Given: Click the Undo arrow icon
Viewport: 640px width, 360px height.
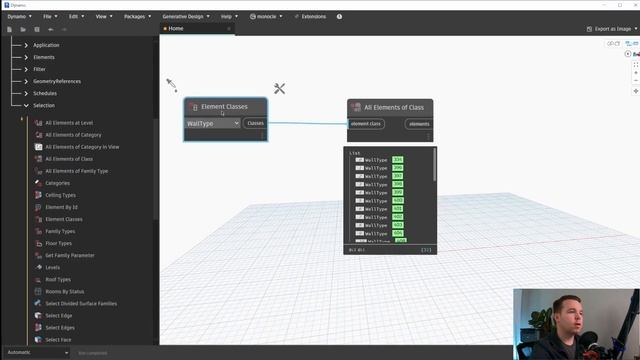Looking at the screenshot, I should coord(51,29).
